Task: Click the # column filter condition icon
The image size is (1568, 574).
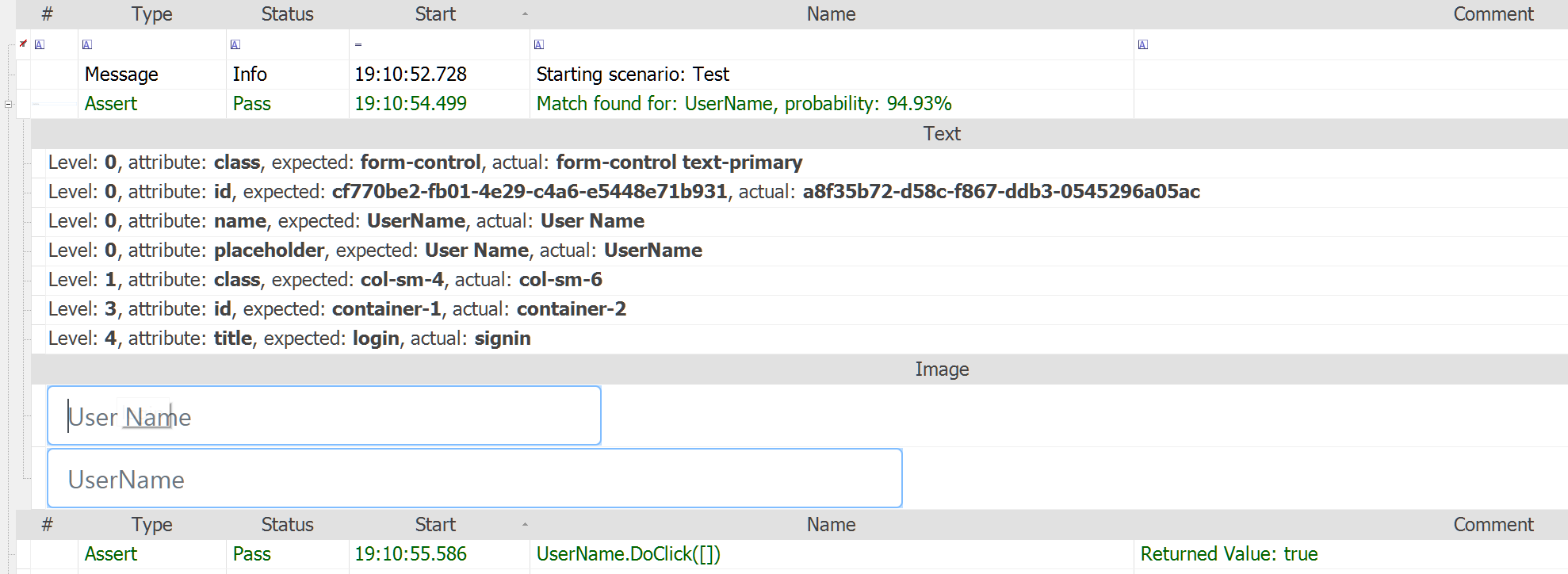Action: tap(40, 45)
